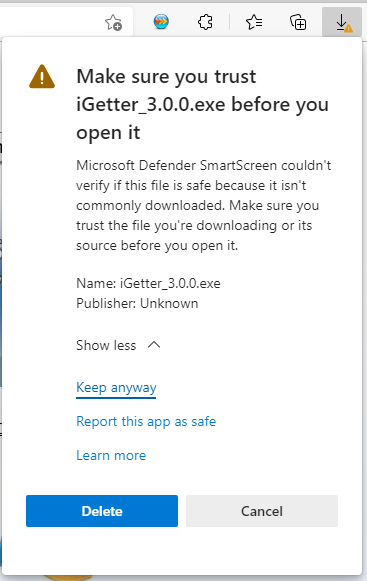The width and height of the screenshot is (367, 581).
Task: Click Report this app as safe
Action: [146, 422]
